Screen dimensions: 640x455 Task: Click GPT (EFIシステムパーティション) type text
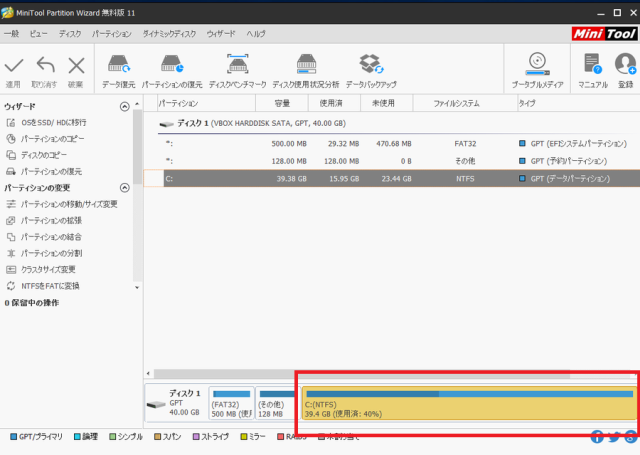[x=578, y=144]
